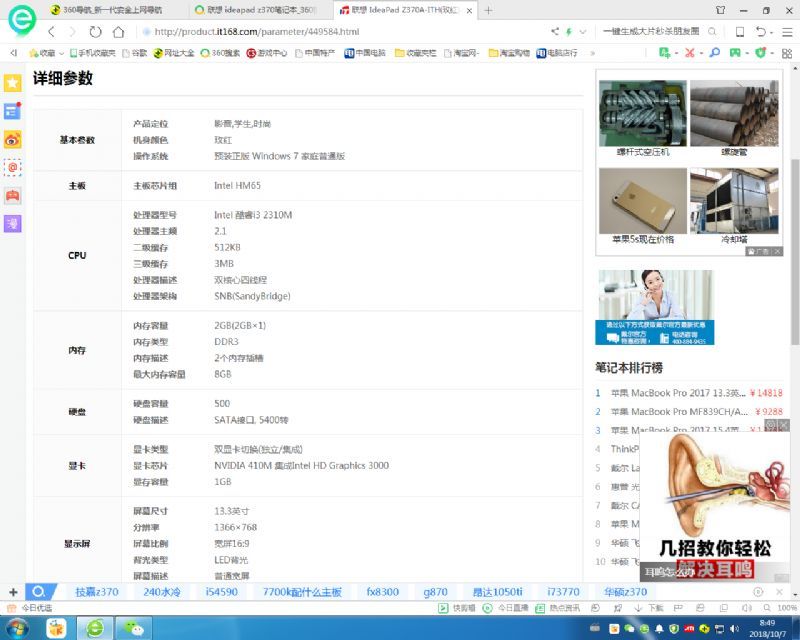Click the skin shirt icon in title bar
Screen dimensions: 800x640
720,10
